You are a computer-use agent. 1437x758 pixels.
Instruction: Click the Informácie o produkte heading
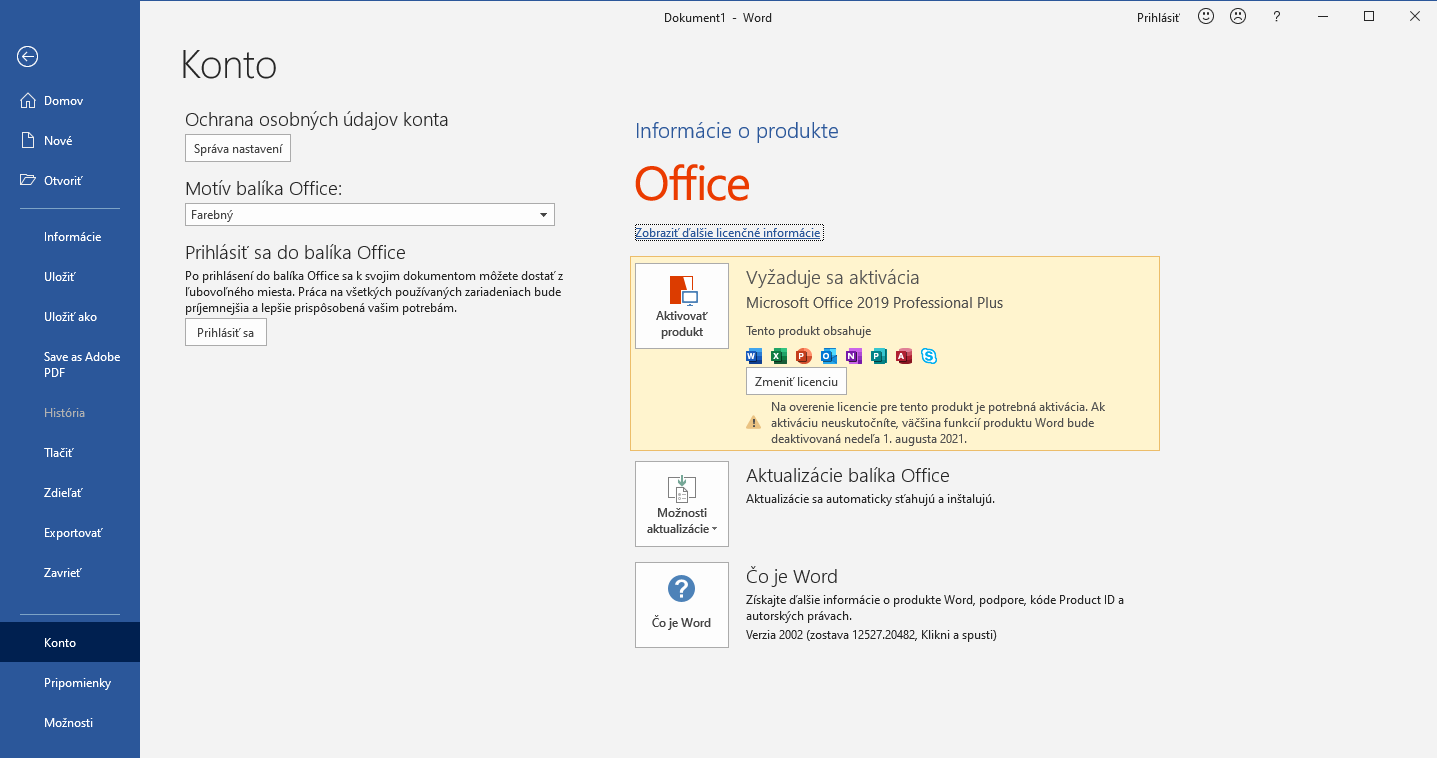pyautogui.click(x=737, y=131)
